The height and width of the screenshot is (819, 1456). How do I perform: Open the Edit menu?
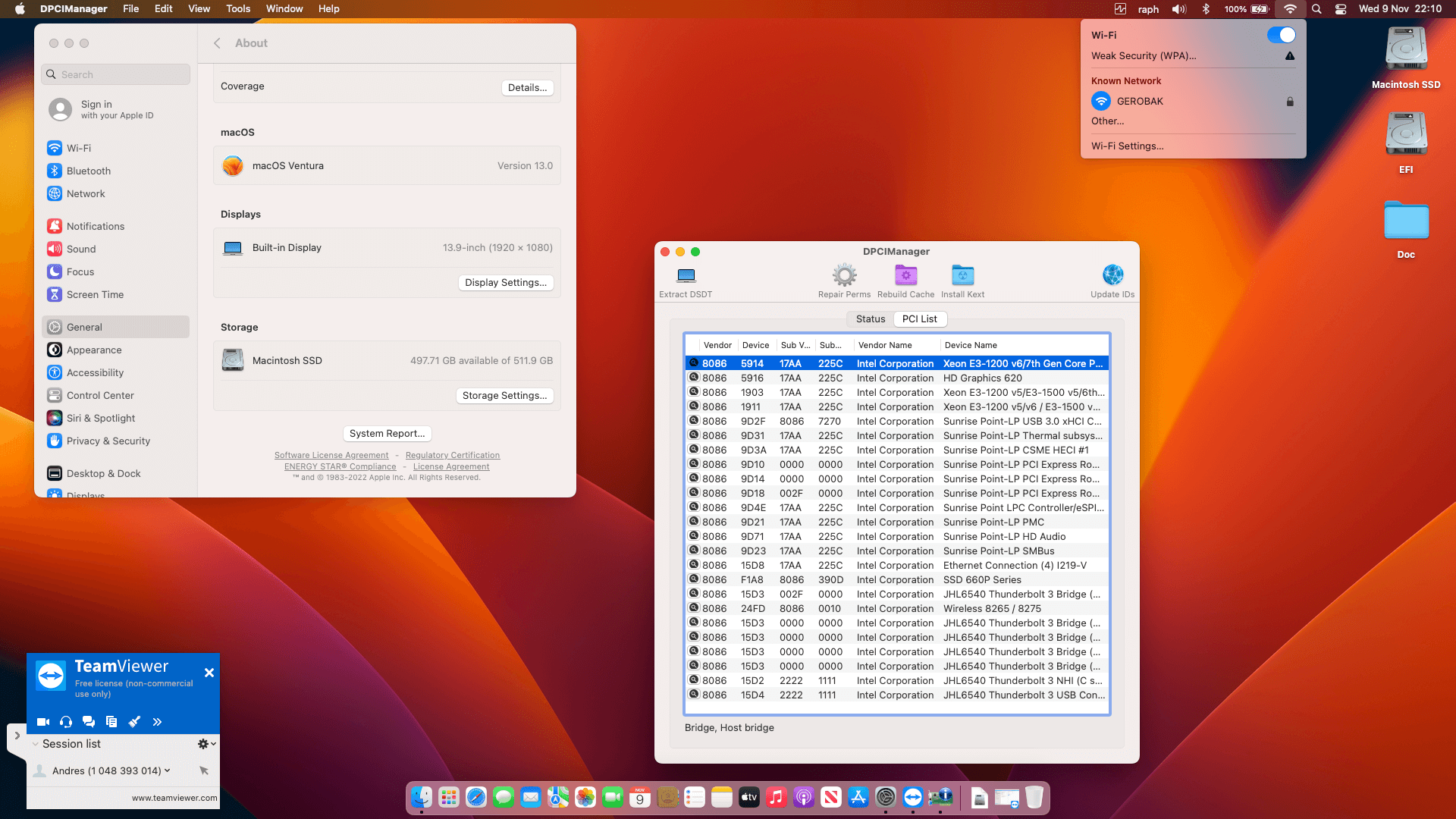pyautogui.click(x=164, y=9)
